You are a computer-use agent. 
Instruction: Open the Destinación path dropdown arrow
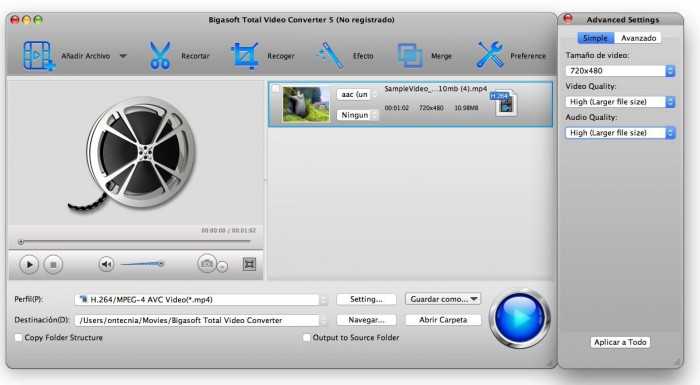click(324, 320)
